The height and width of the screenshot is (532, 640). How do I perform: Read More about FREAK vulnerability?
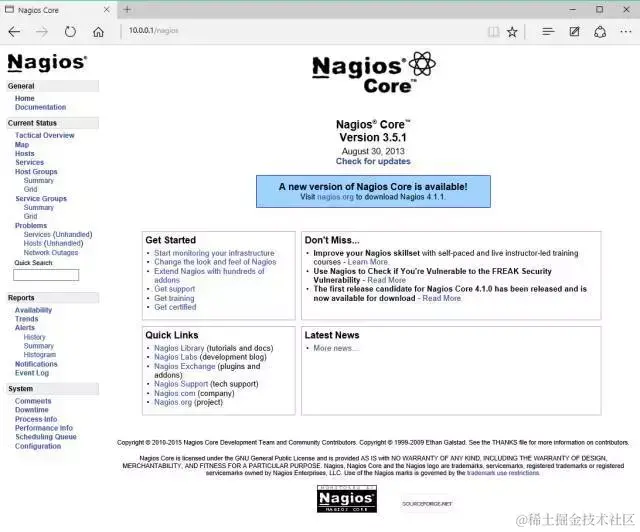[387, 280]
